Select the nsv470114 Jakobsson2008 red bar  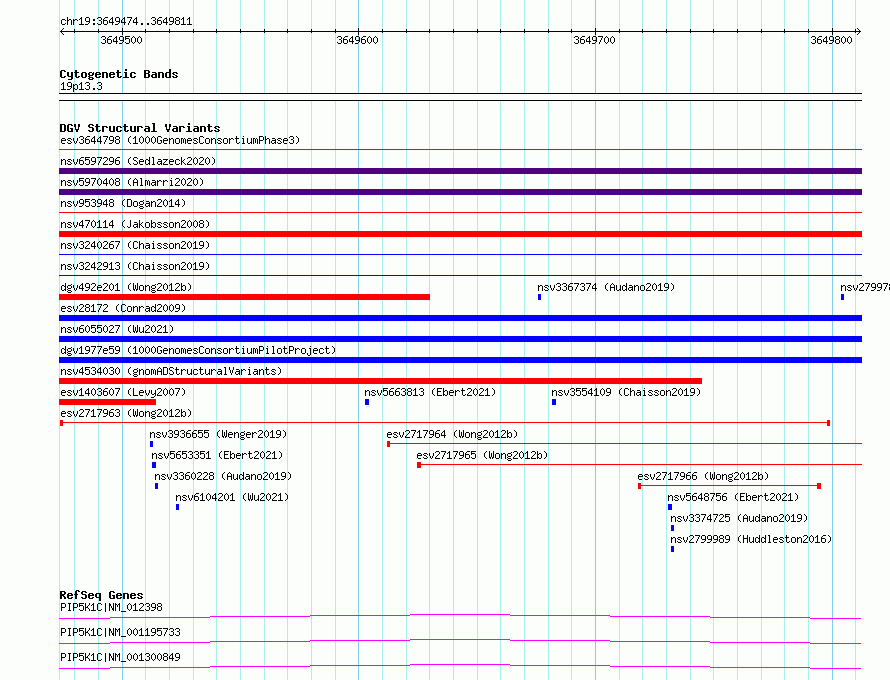click(x=460, y=234)
